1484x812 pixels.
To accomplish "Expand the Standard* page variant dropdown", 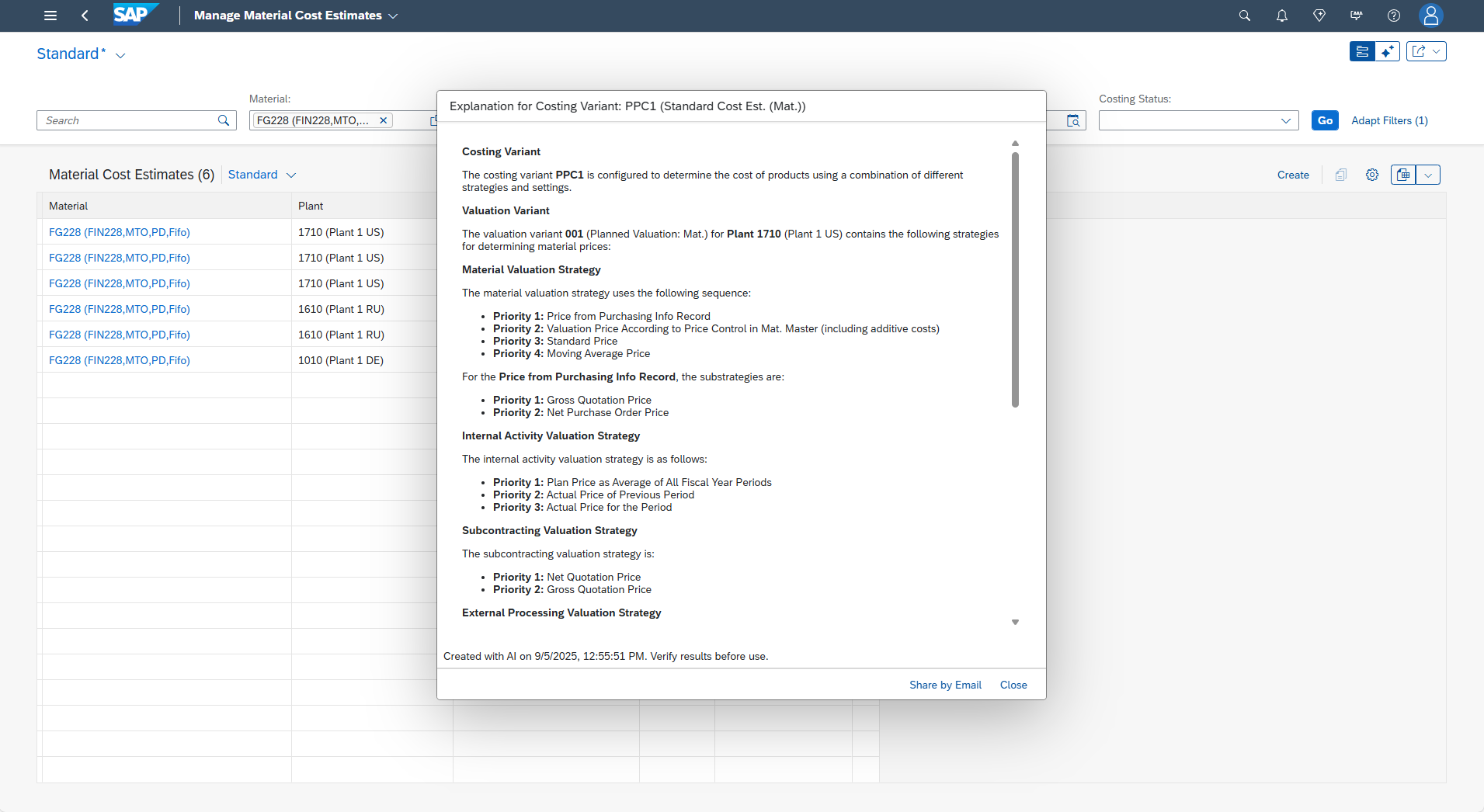I will coord(120,55).
